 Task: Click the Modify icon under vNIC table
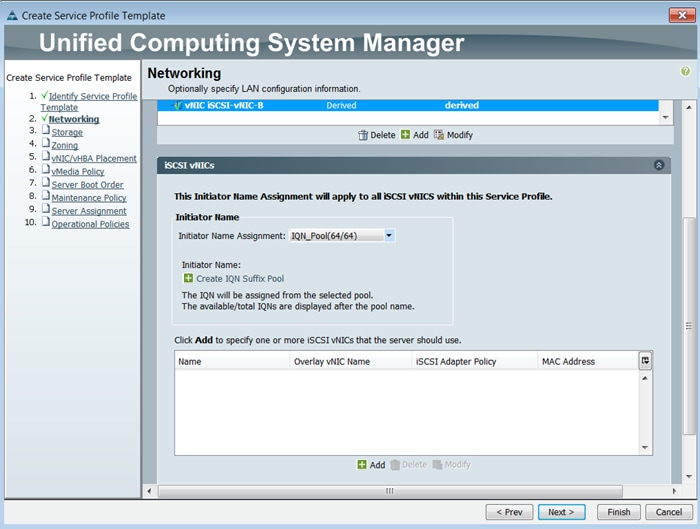tap(439, 135)
